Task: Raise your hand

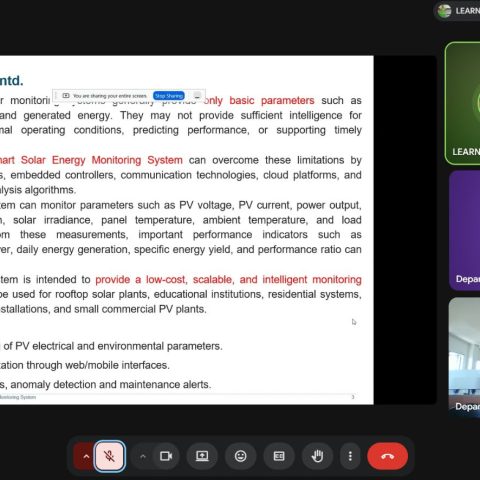Action: [317, 456]
